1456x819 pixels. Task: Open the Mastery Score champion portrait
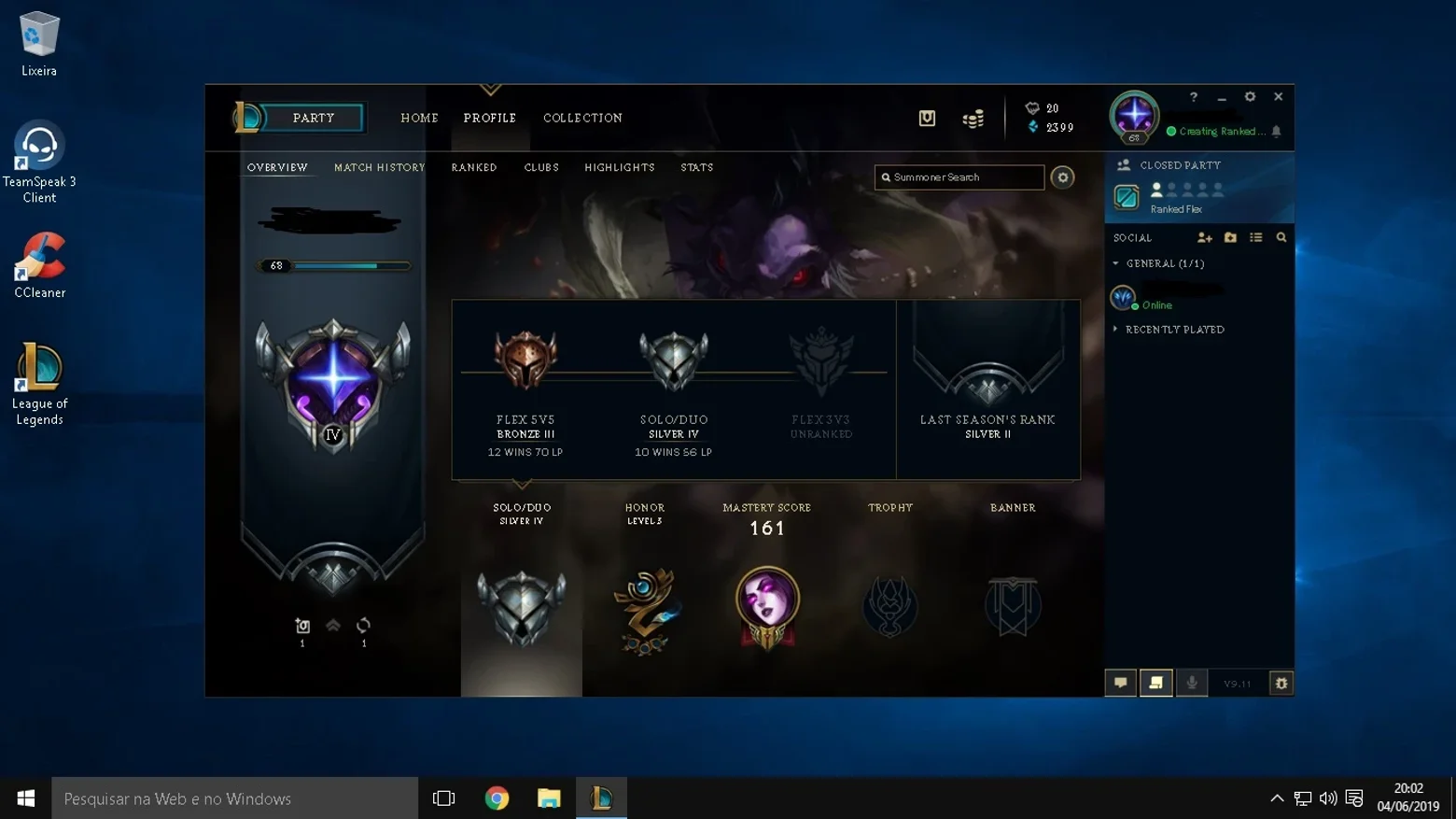coord(767,607)
